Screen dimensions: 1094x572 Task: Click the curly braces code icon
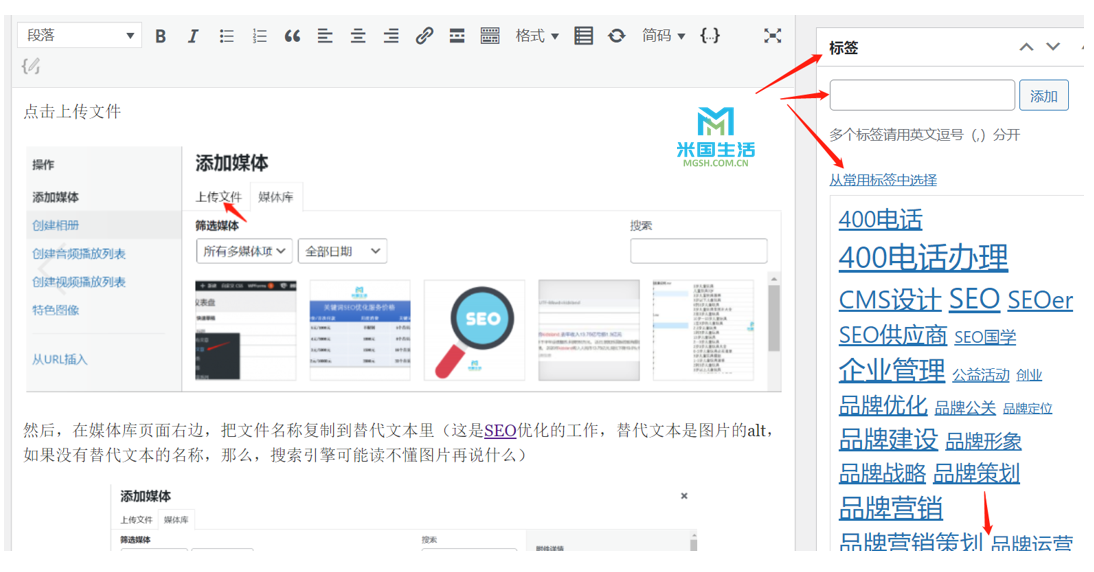(x=710, y=36)
